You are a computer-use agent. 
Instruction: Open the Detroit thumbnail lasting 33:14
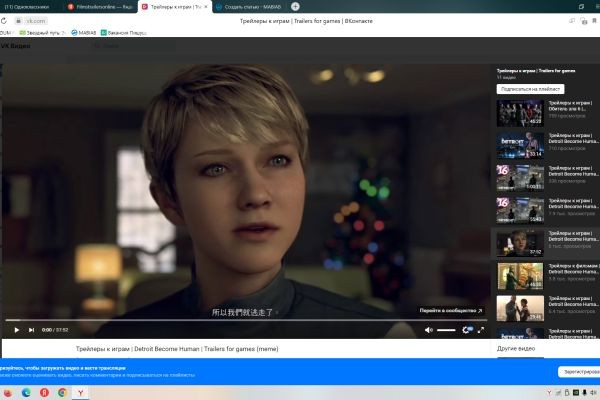pos(520,145)
